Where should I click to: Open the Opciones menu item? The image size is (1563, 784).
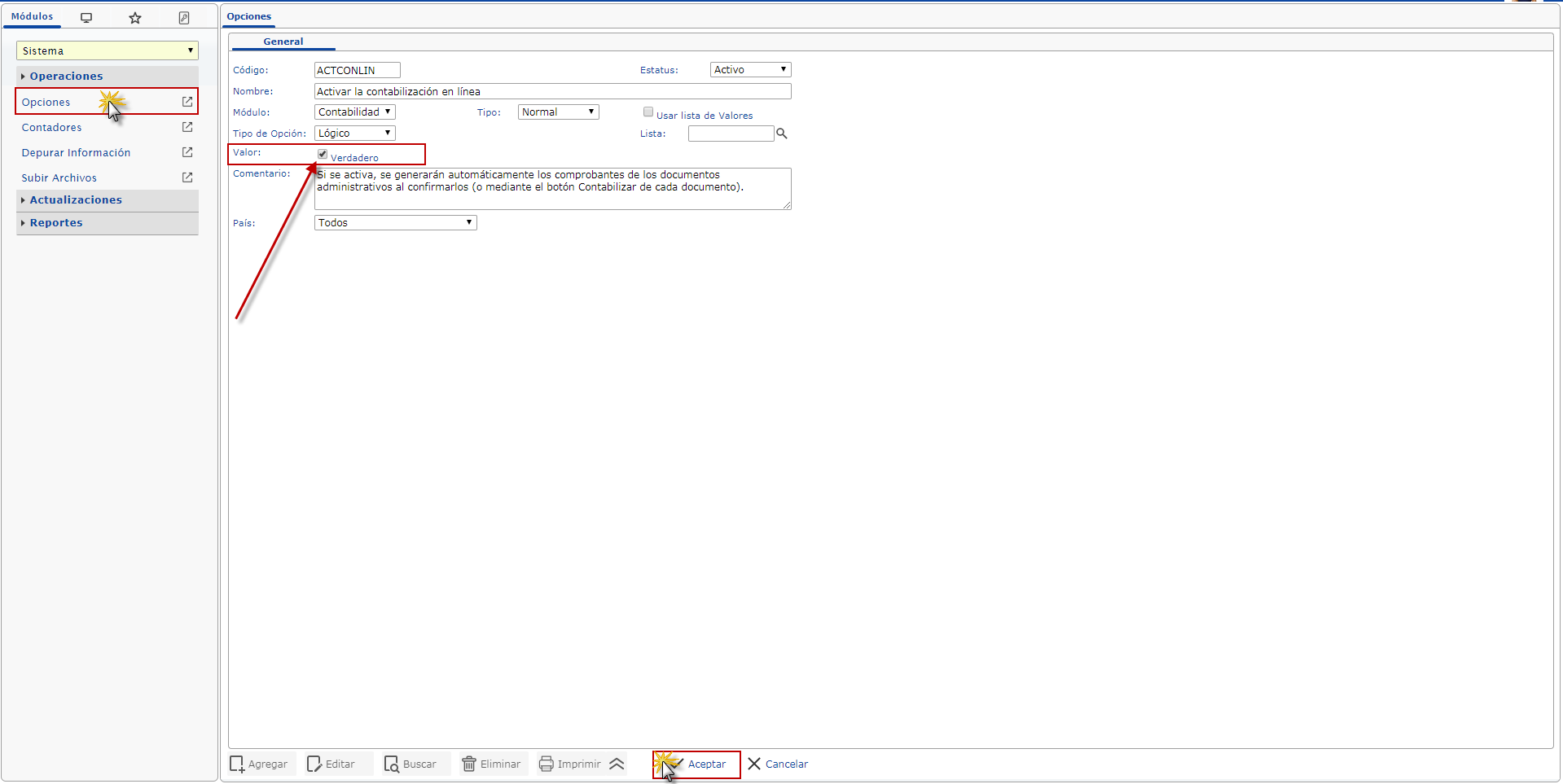[46, 102]
